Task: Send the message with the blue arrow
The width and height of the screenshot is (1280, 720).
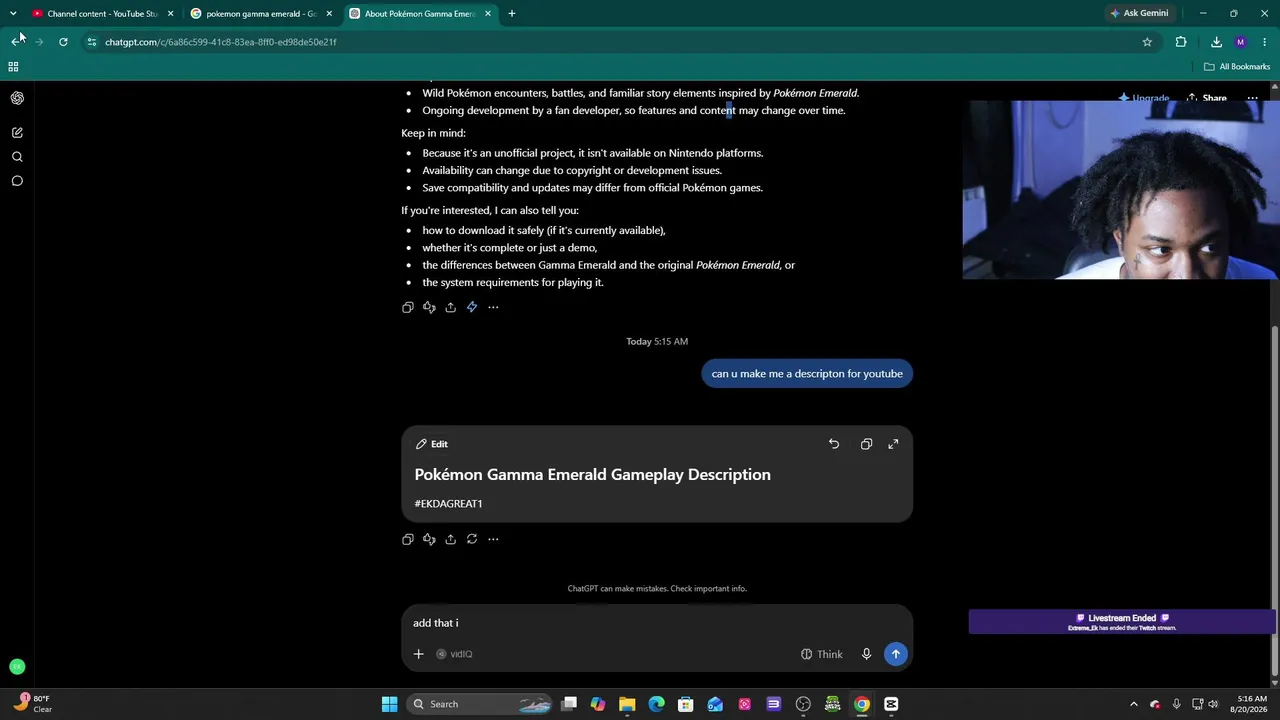Action: tap(895, 654)
